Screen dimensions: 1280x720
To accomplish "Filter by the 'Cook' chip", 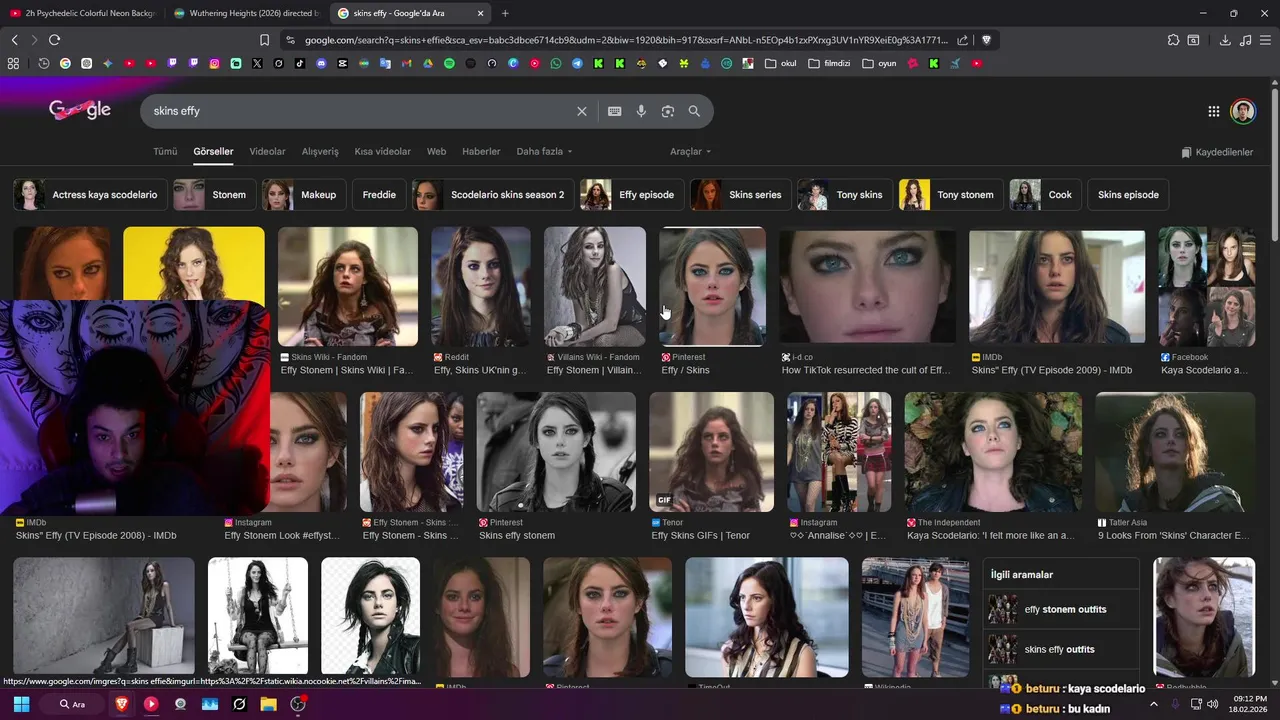I will 1044,195.
